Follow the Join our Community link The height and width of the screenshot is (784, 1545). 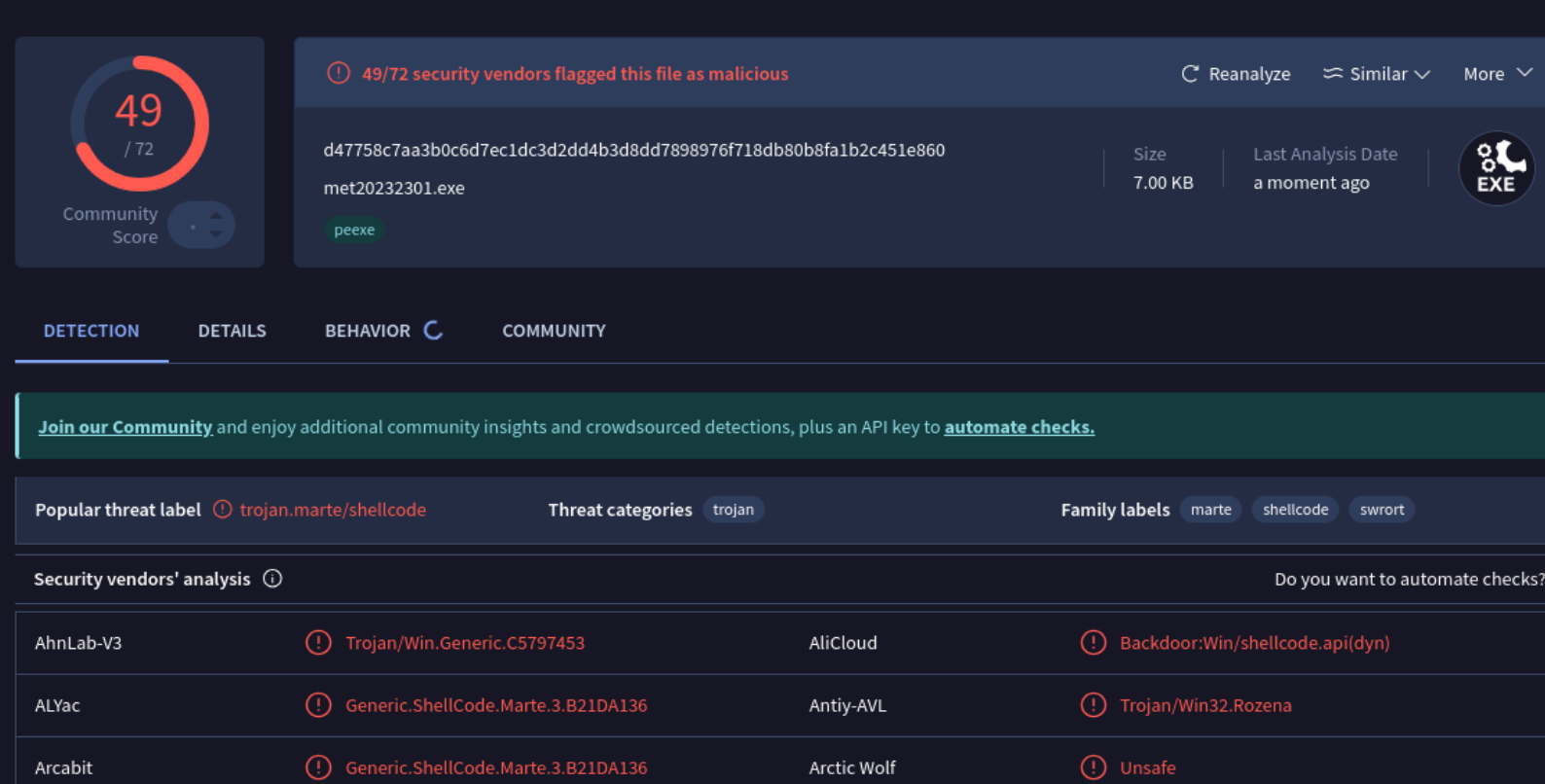coord(125,427)
